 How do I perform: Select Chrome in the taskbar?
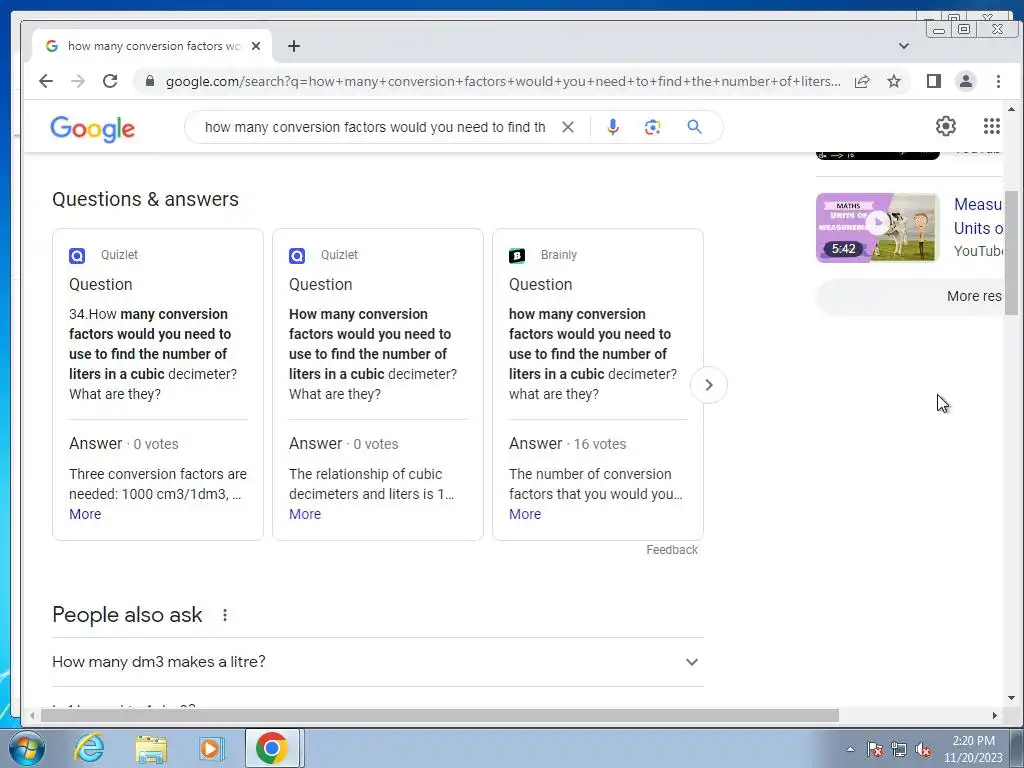coord(272,748)
